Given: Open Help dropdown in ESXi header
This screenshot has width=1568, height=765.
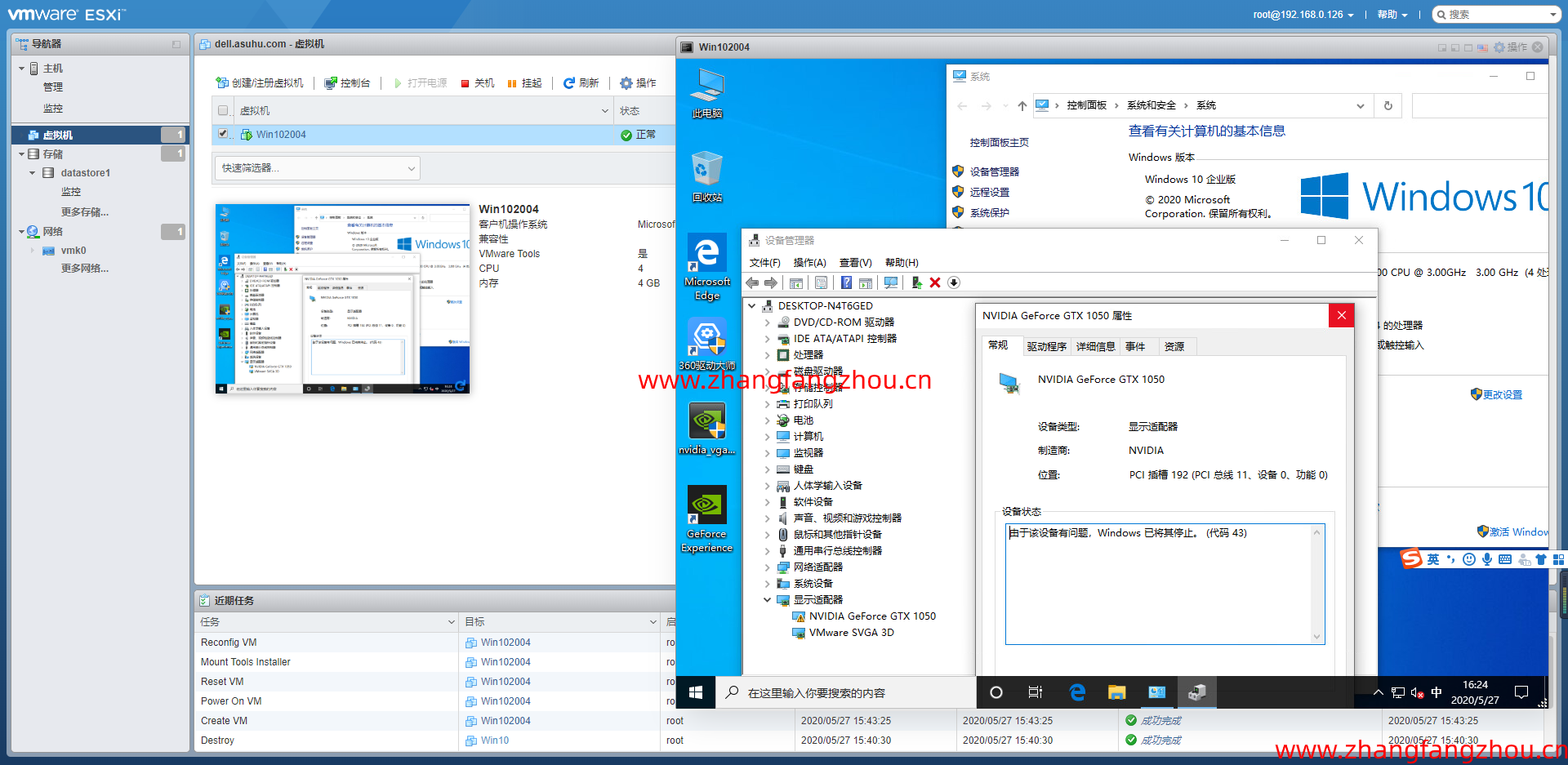Looking at the screenshot, I should click(x=1392, y=15).
